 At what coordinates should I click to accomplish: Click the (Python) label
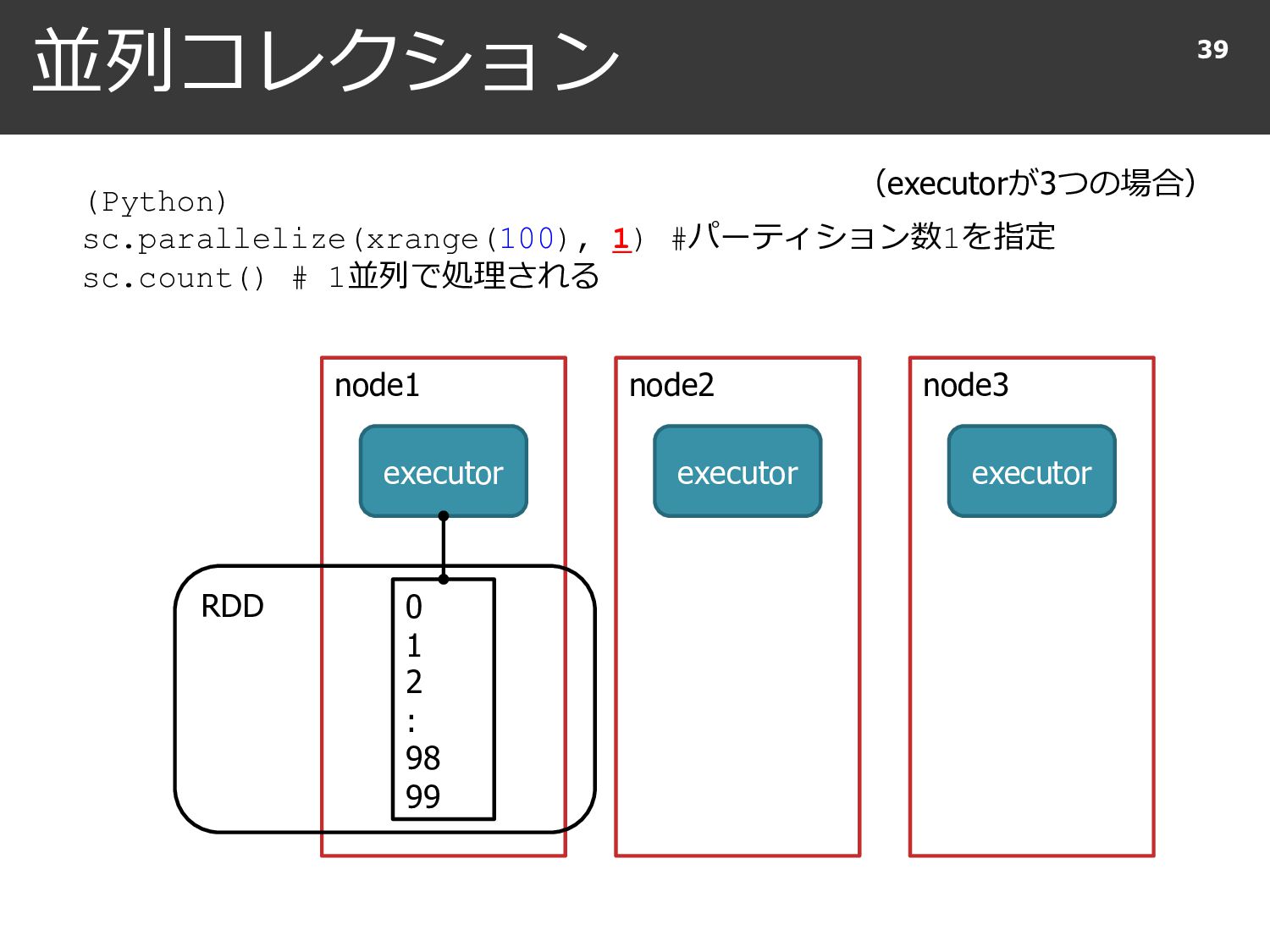coord(156,202)
